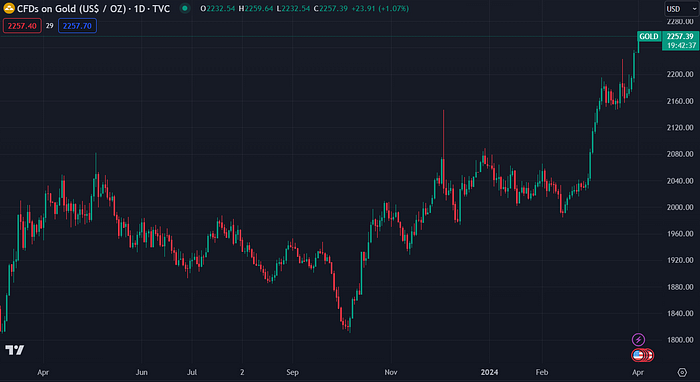Viewport: 700px width, 382px height.
Task: Click the Jul label on the time axis
Action: coord(192,372)
